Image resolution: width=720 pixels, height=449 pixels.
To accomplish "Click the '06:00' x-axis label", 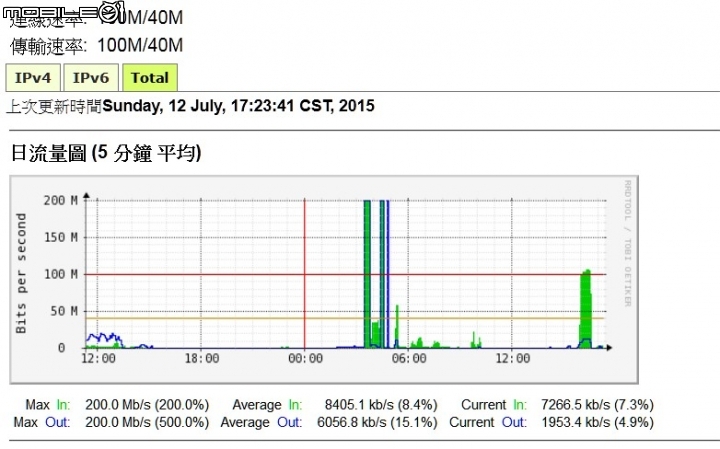I will 409,359.
